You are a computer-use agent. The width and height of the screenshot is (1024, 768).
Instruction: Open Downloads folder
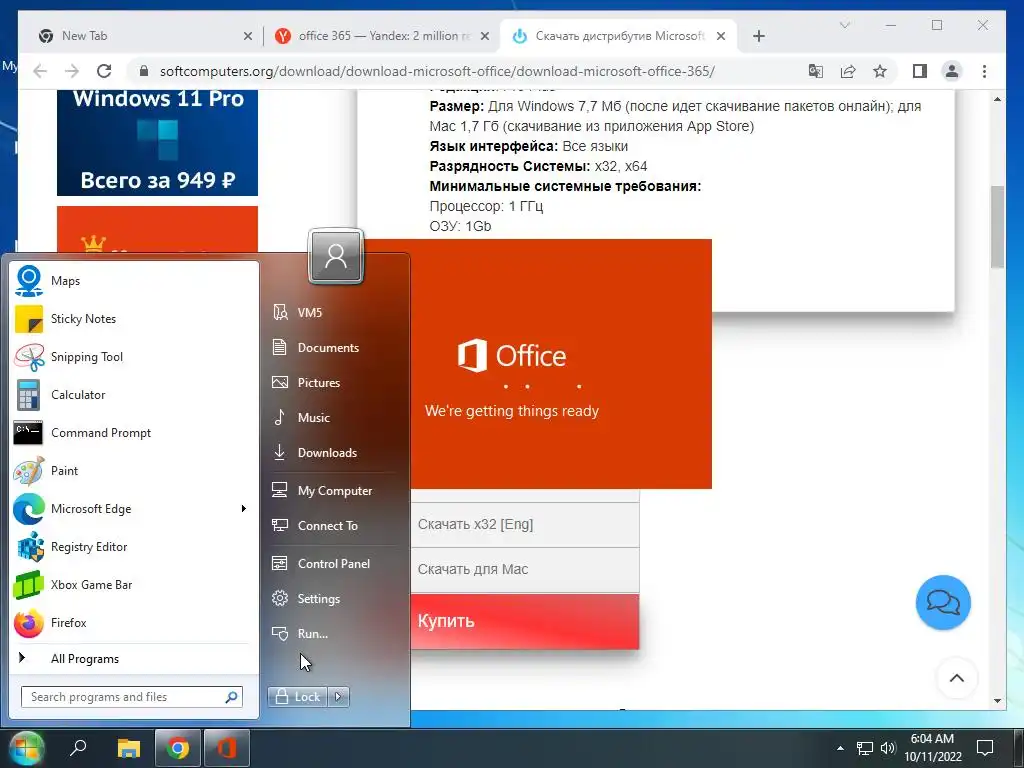(334, 453)
